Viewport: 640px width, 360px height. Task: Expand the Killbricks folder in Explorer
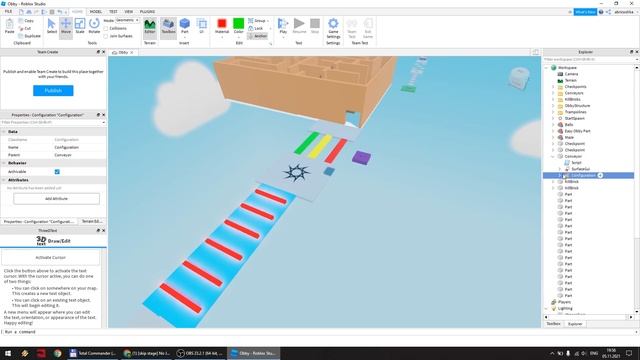click(553, 99)
